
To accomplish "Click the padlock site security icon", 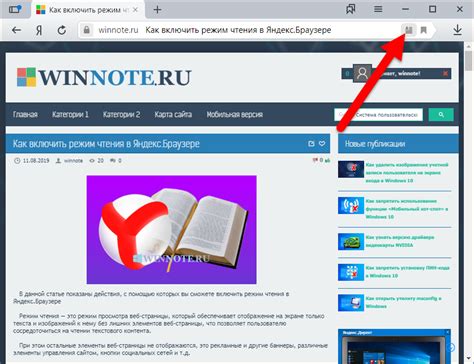I will tap(87, 30).
